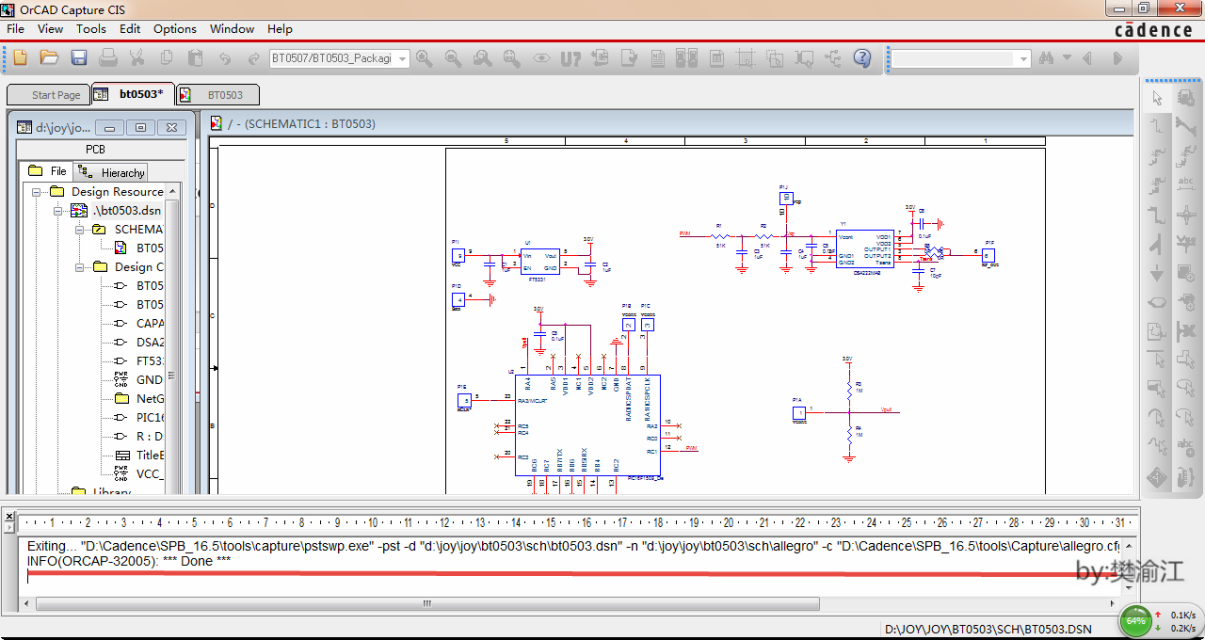
Task: Select the Place Net Alias abc tool
Action: 1186,185
